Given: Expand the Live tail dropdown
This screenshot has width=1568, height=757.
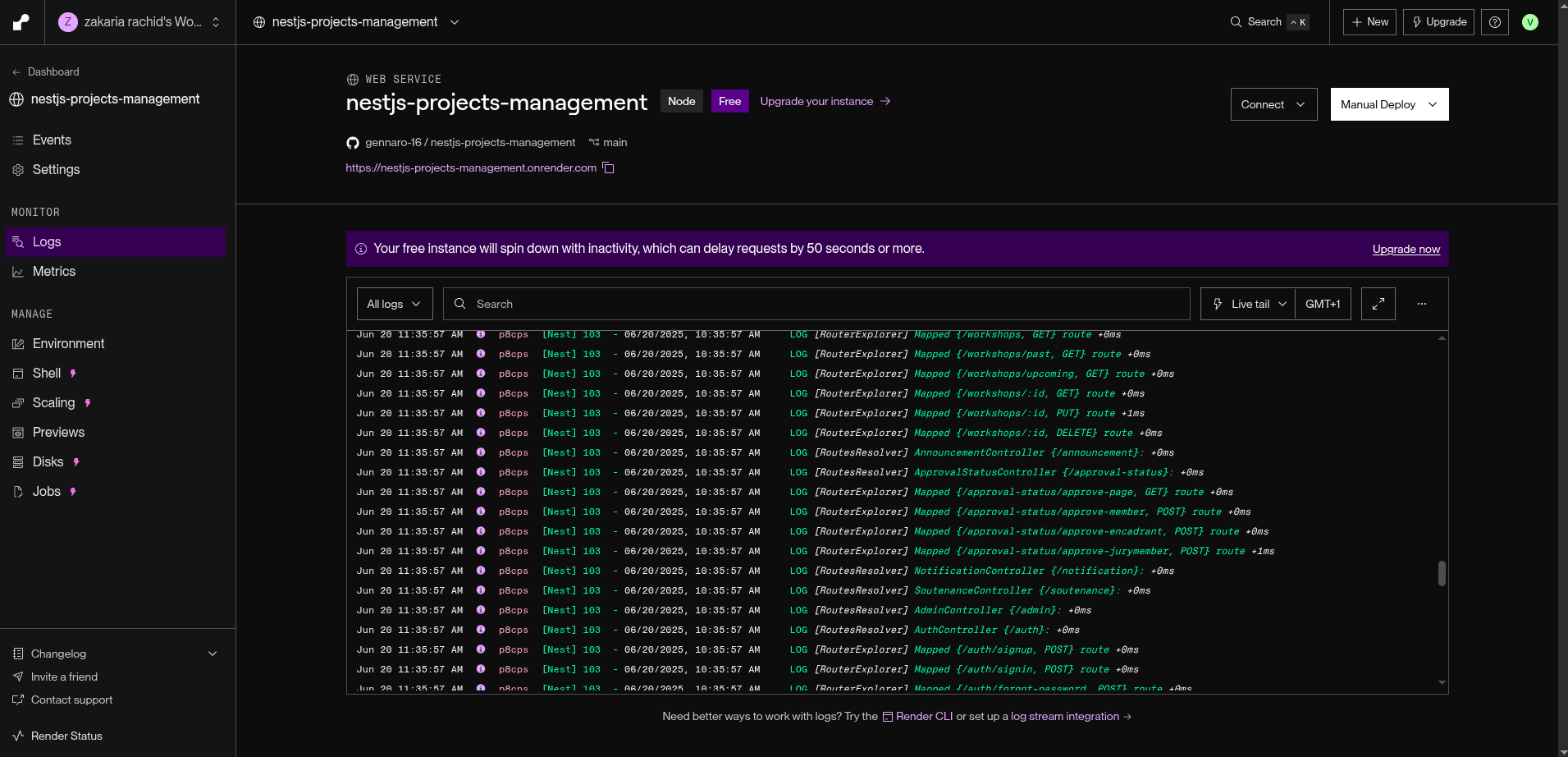Looking at the screenshot, I should 1248,304.
